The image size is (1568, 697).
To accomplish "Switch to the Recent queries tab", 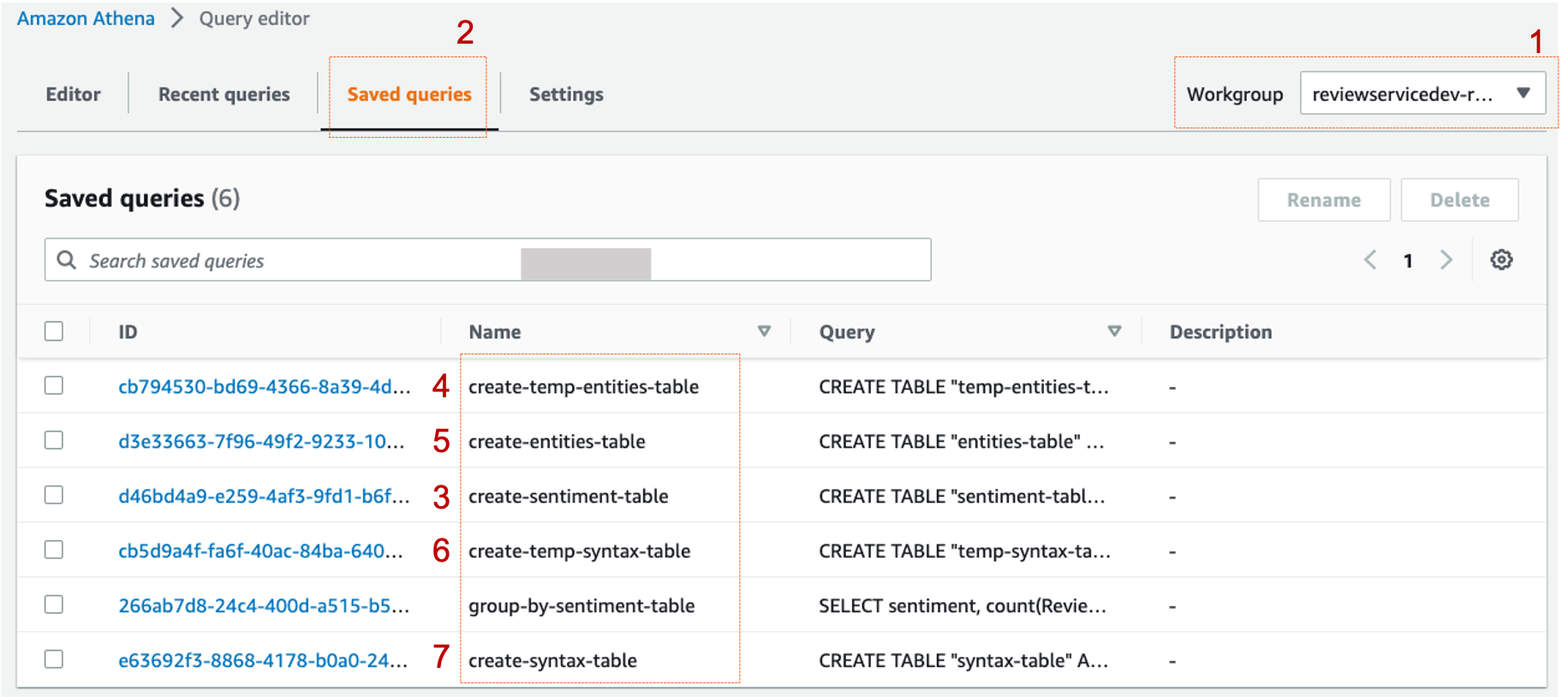I will click(x=224, y=94).
